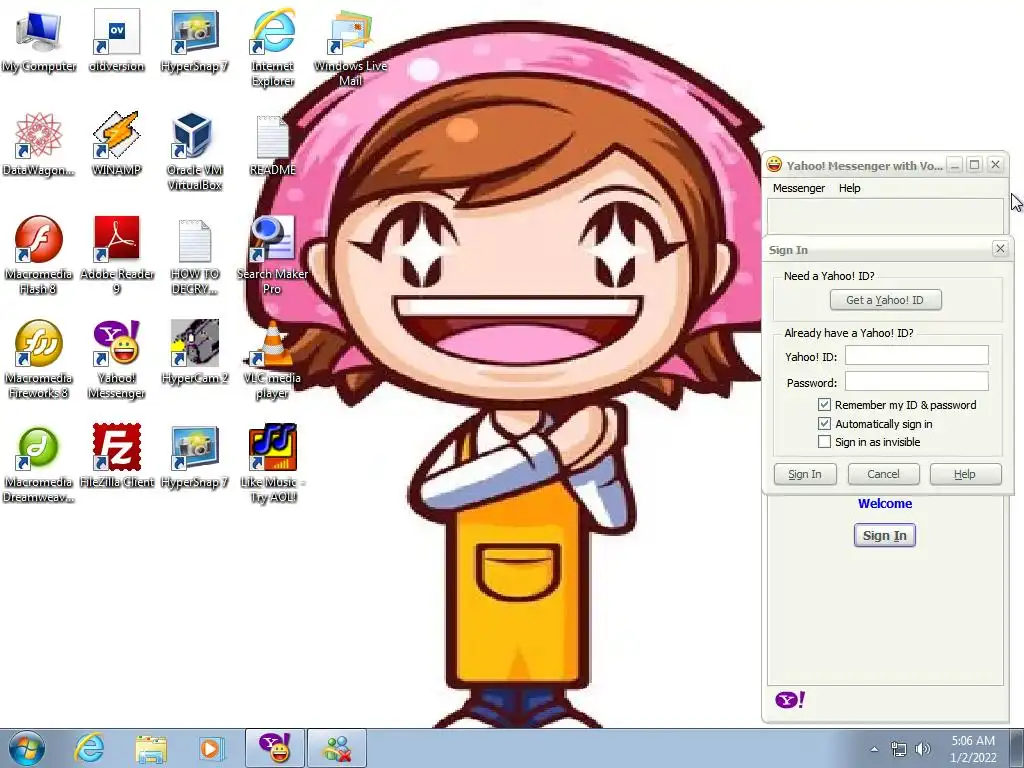The width and height of the screenshot is (1024, 768).
Task: Launch Windows Media Player from taskbar
Action: click(211, 748)
